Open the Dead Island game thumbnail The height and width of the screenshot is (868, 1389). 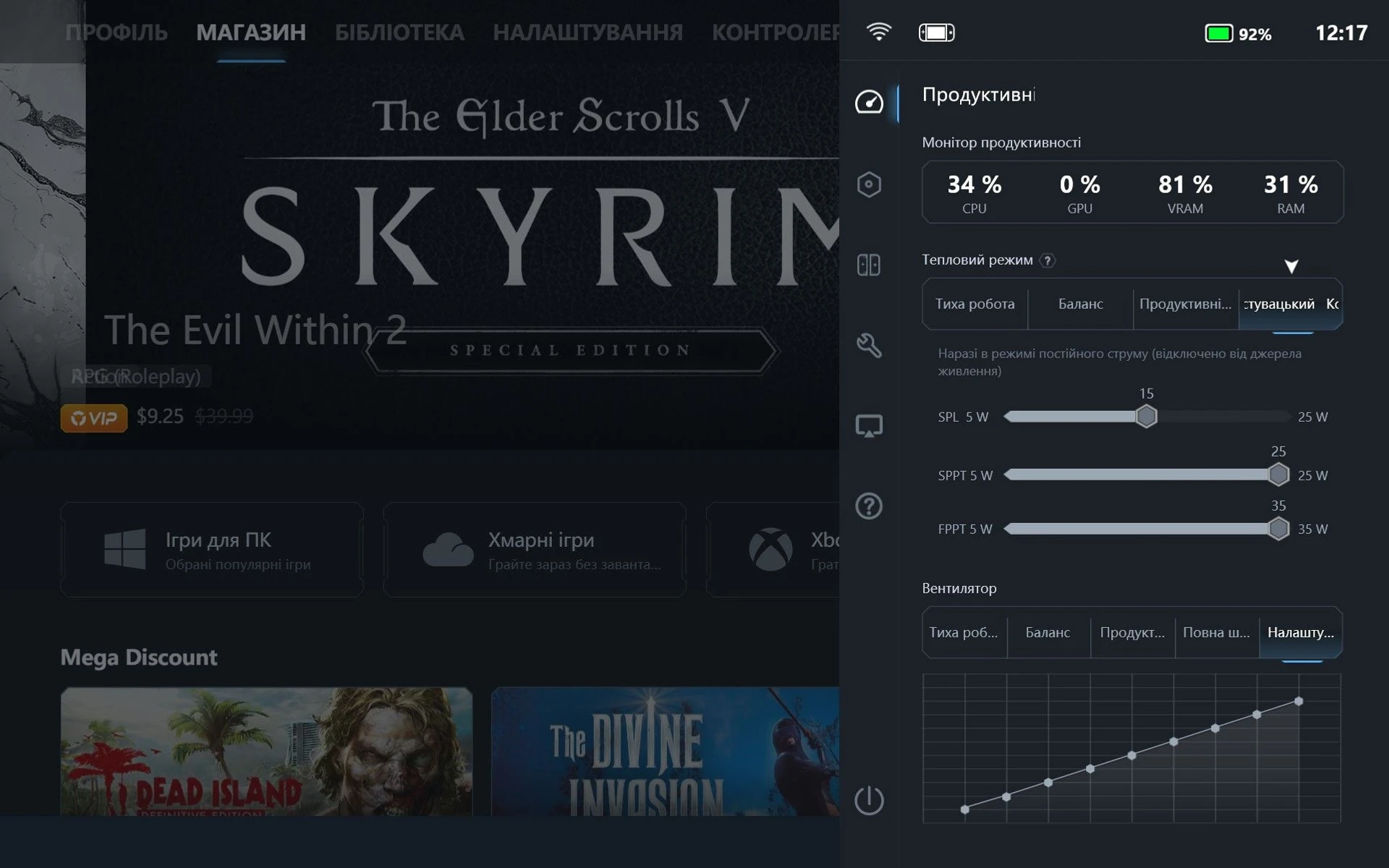click(266, 752)
